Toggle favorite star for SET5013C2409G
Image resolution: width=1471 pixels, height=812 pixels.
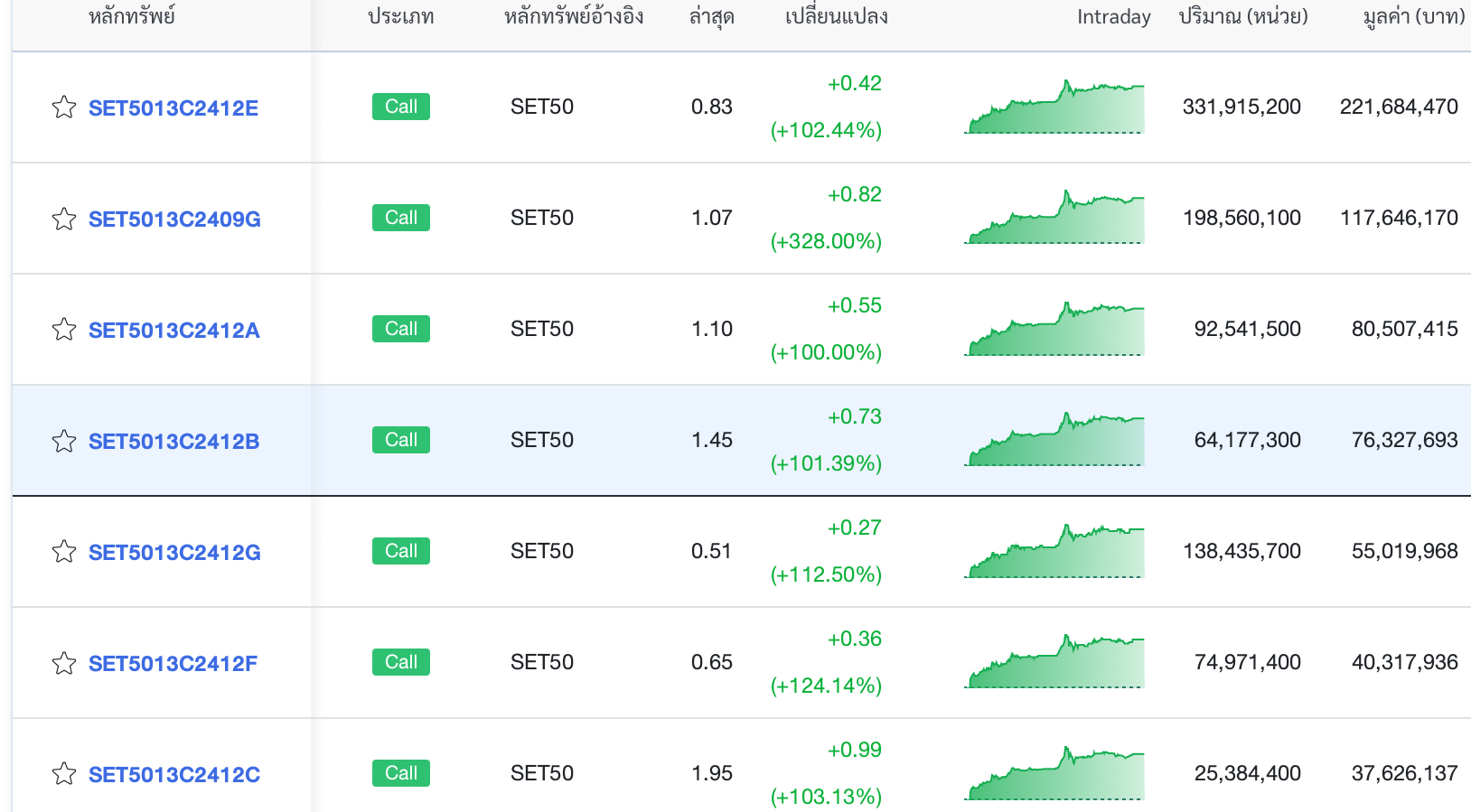(64, 219)
